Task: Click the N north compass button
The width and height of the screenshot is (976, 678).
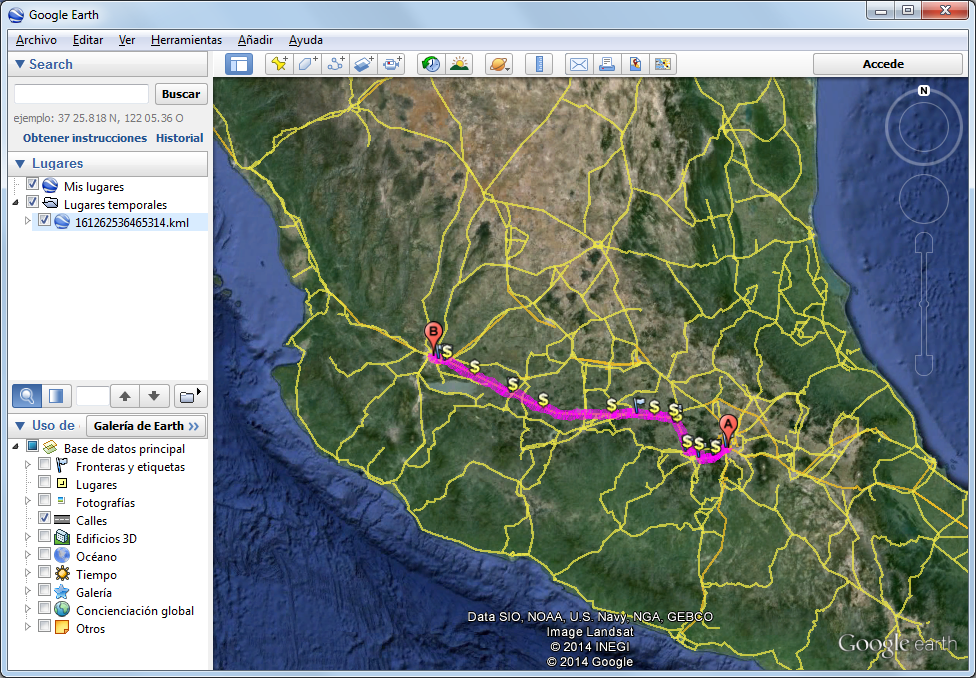Action: coord(924,91)
